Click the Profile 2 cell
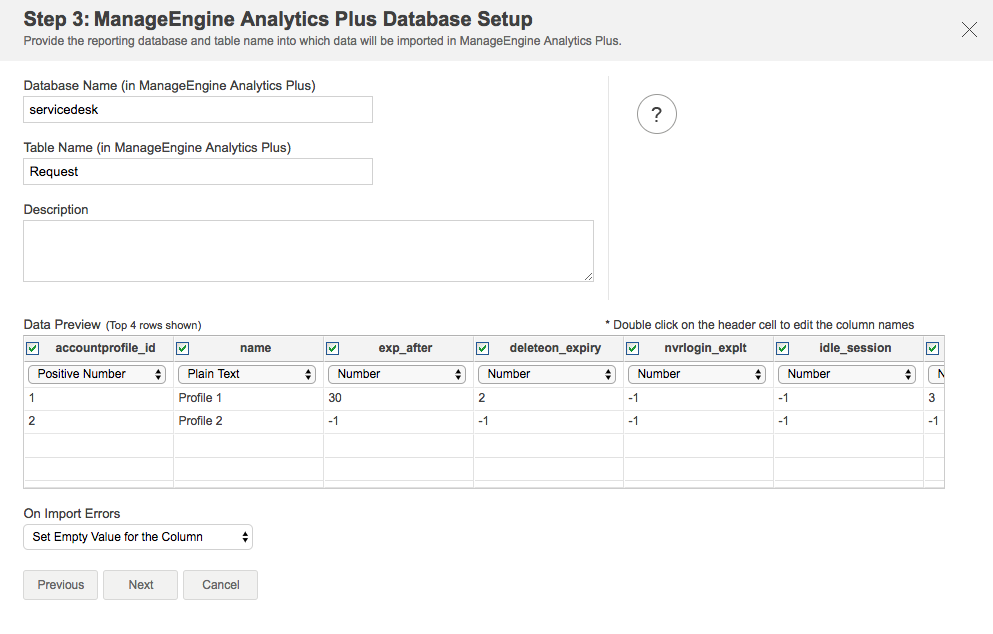The width and height of the screenshot is (993, 634). coord(248,421)
